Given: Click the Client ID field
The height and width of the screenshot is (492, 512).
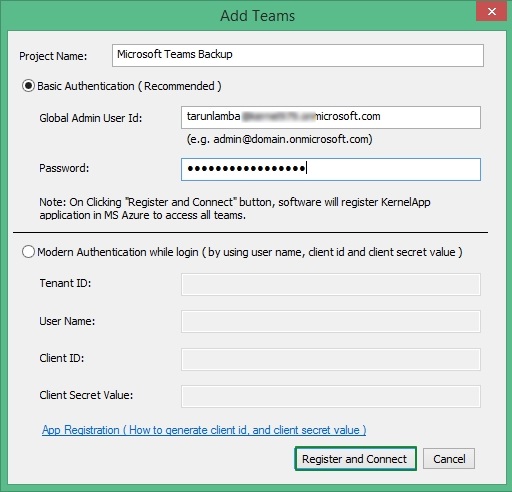Looking at the screenshot, I should 331,359.
